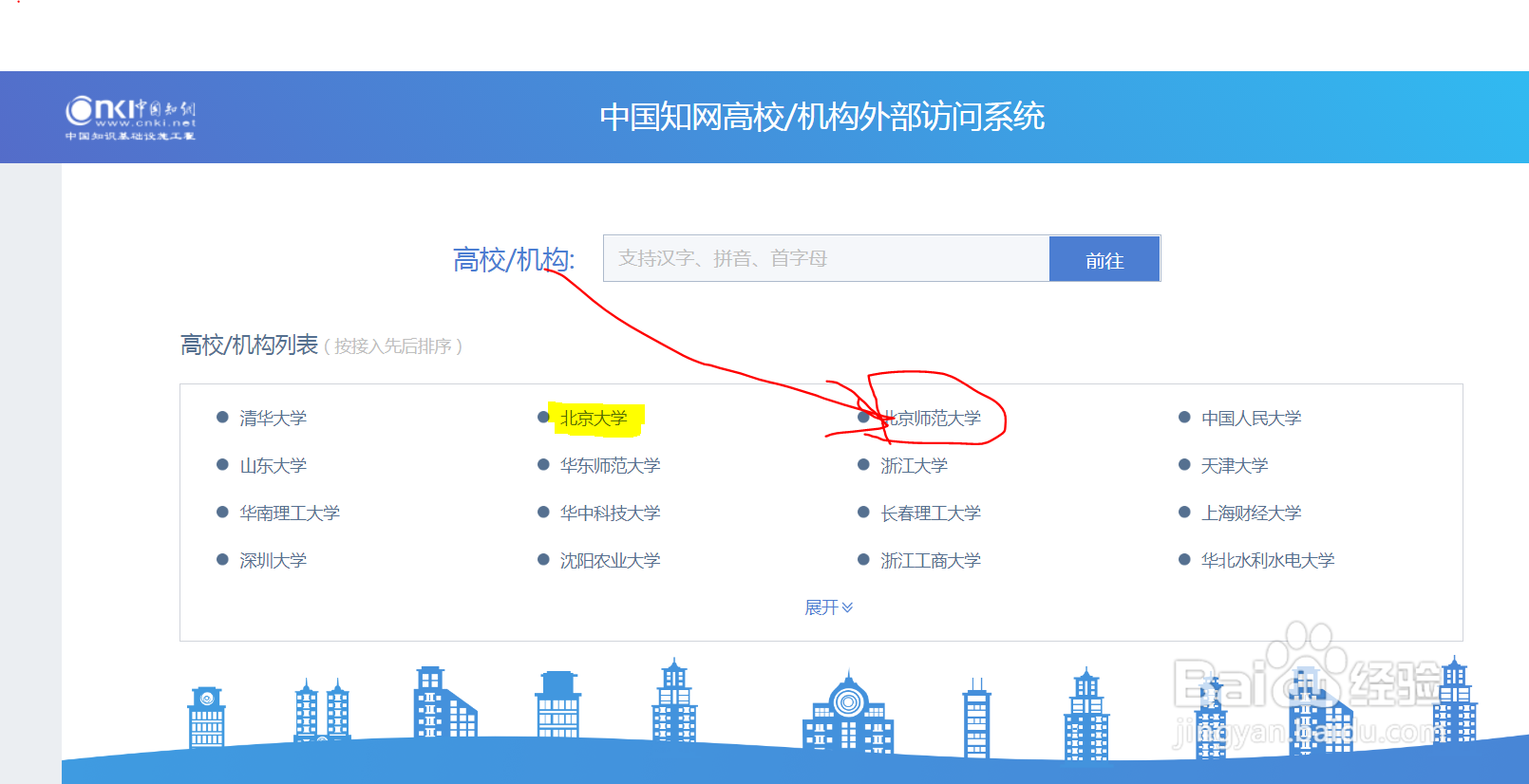1529x784 pixels.
Task: Click the 按接入先后排序 note
Action: pyautogui.click(x=393, y=346)
